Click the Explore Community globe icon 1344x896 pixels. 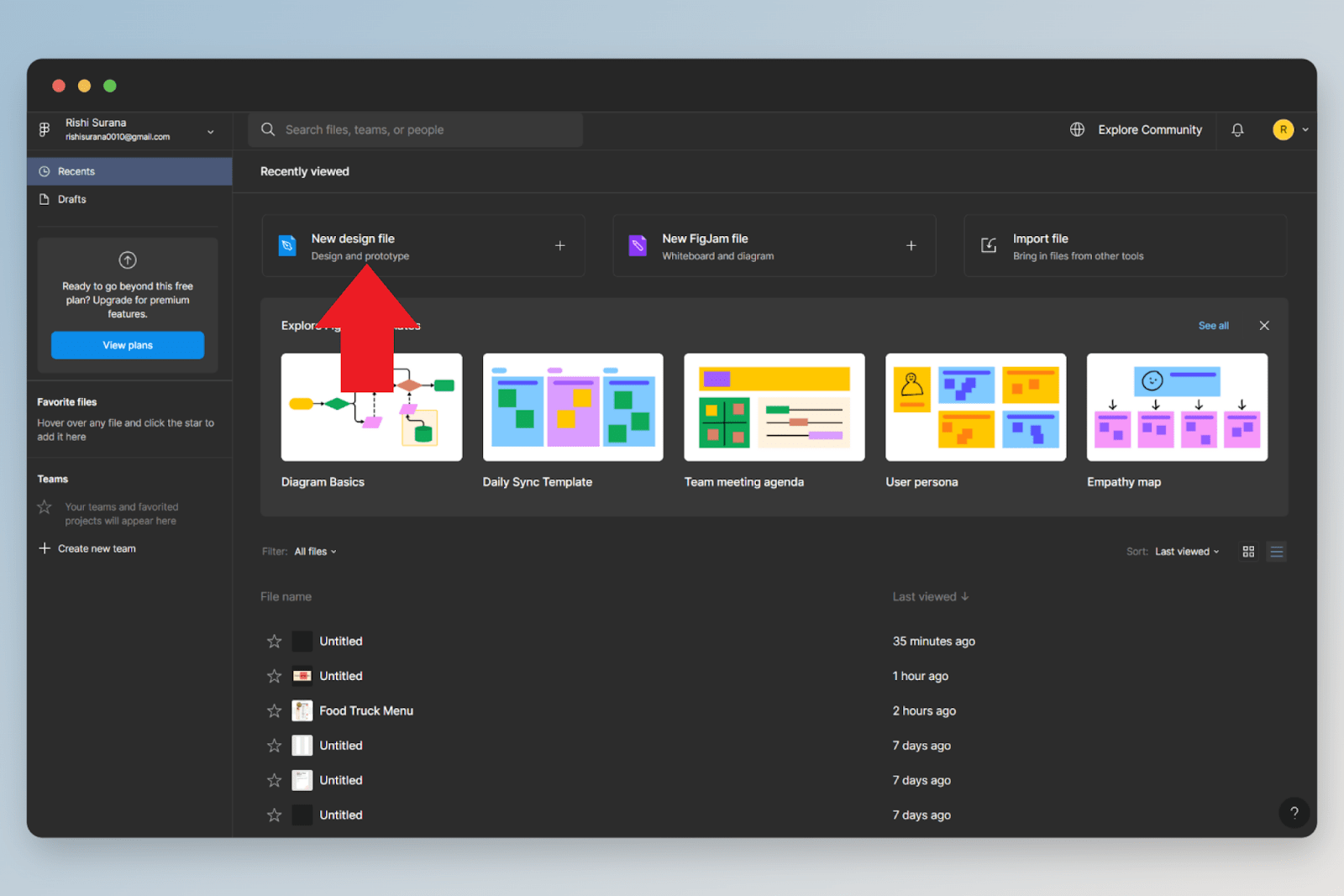(1077, 129)
